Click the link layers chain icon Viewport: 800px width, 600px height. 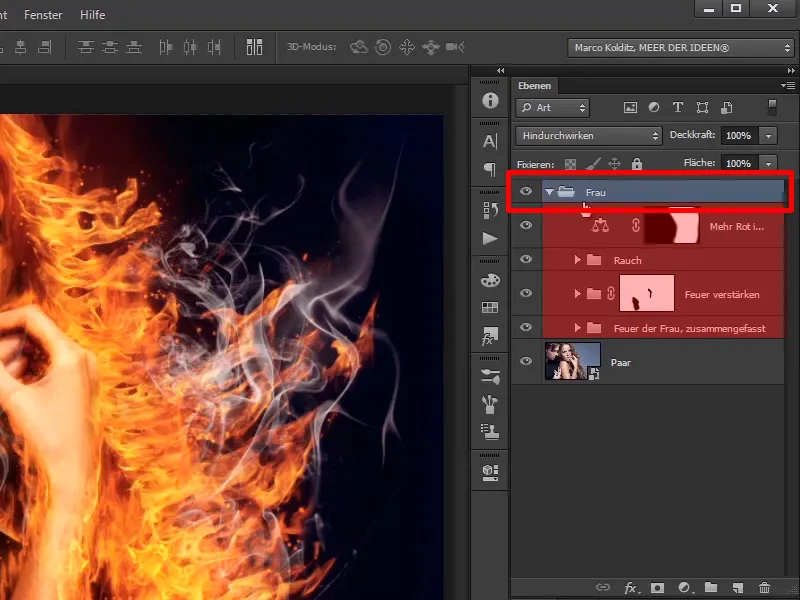click(x=603, y=587)
